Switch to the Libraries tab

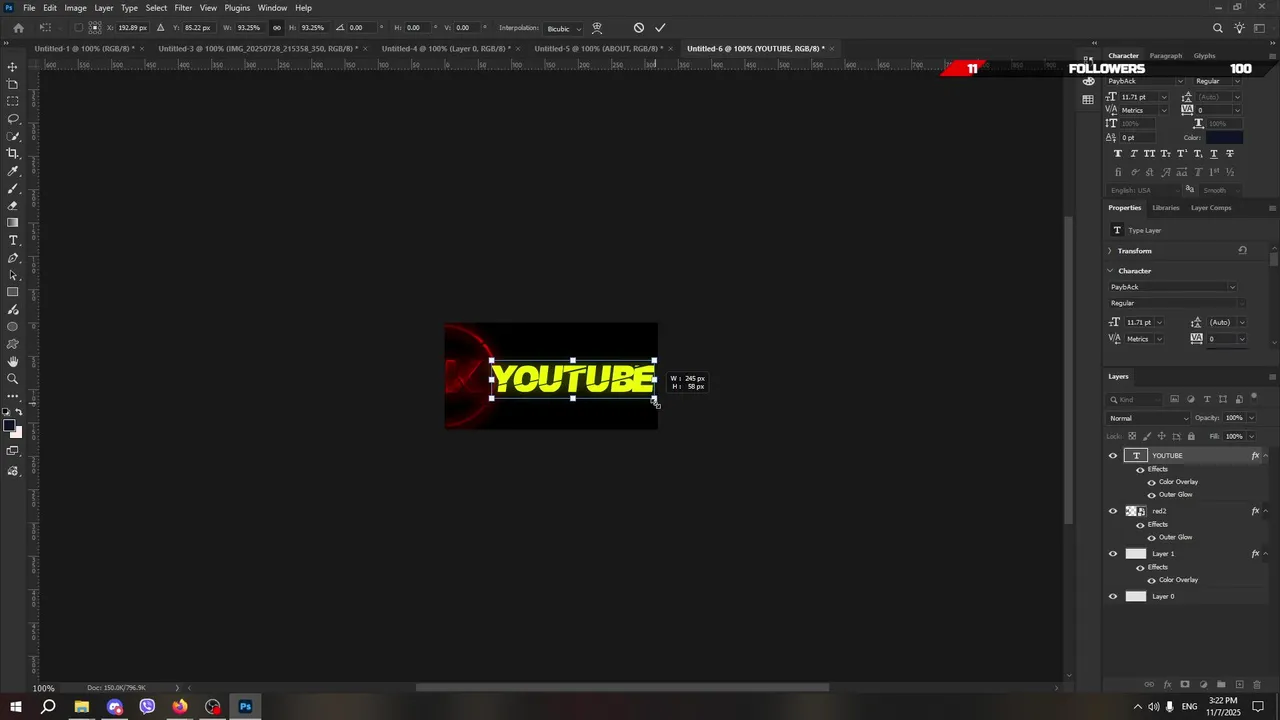(1166, 208)
